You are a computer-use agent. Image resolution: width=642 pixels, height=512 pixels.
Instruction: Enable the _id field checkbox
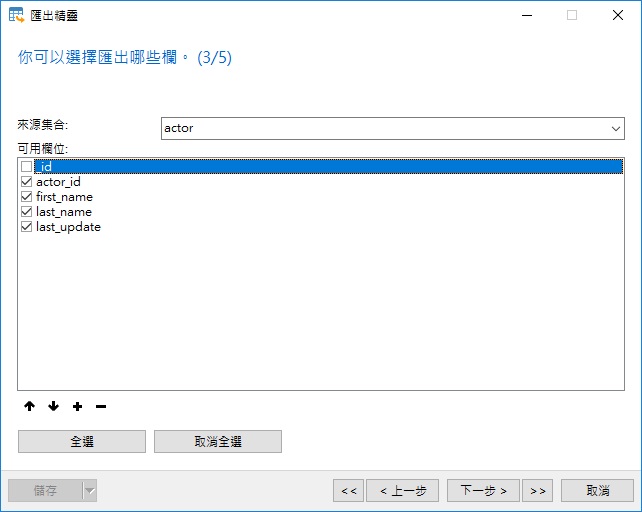tap(26, 167)
